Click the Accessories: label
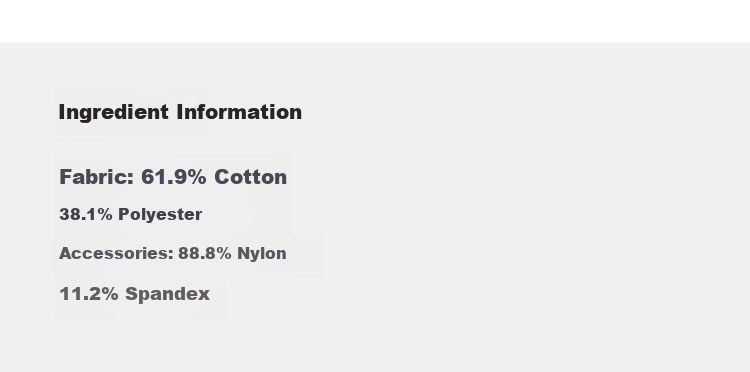Image resolution: width=750 pixels, height=372 pixels. [116, 253]
